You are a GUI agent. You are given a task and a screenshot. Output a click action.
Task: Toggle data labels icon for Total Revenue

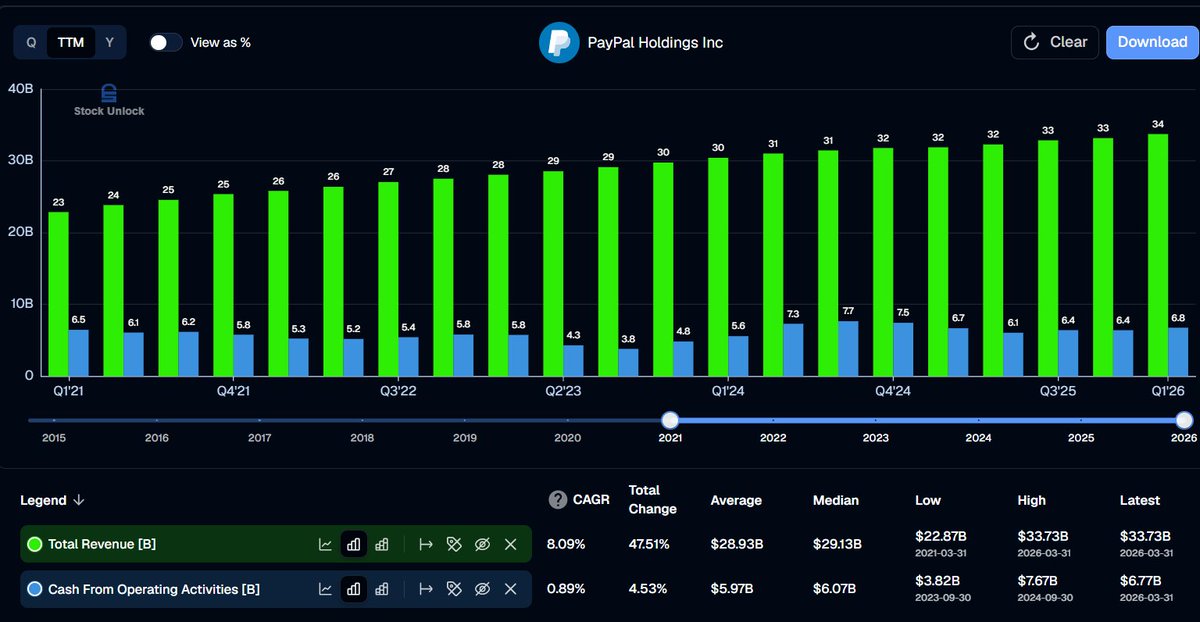[x=453, y=544]
